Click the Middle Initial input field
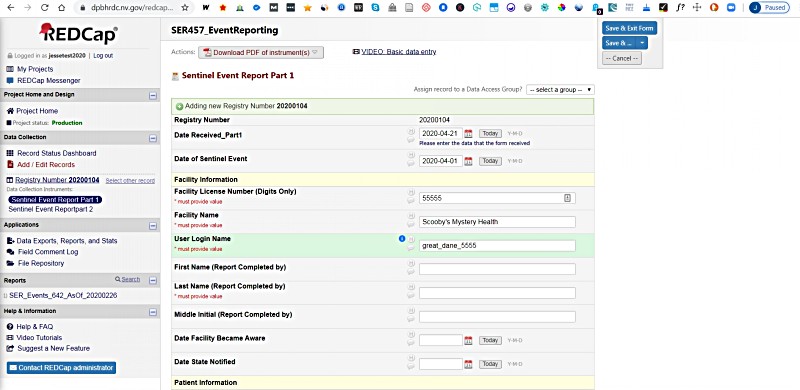800x390 pixels. (x=497, y=317)
